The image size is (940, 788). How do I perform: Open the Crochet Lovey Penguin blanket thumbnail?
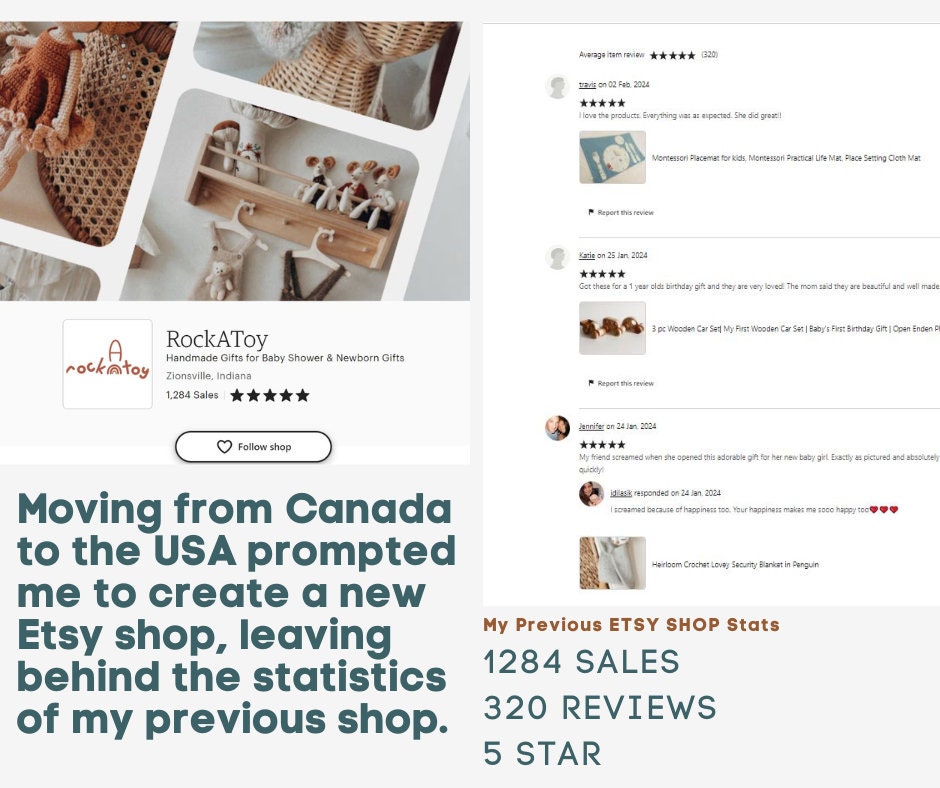[612, 563]
